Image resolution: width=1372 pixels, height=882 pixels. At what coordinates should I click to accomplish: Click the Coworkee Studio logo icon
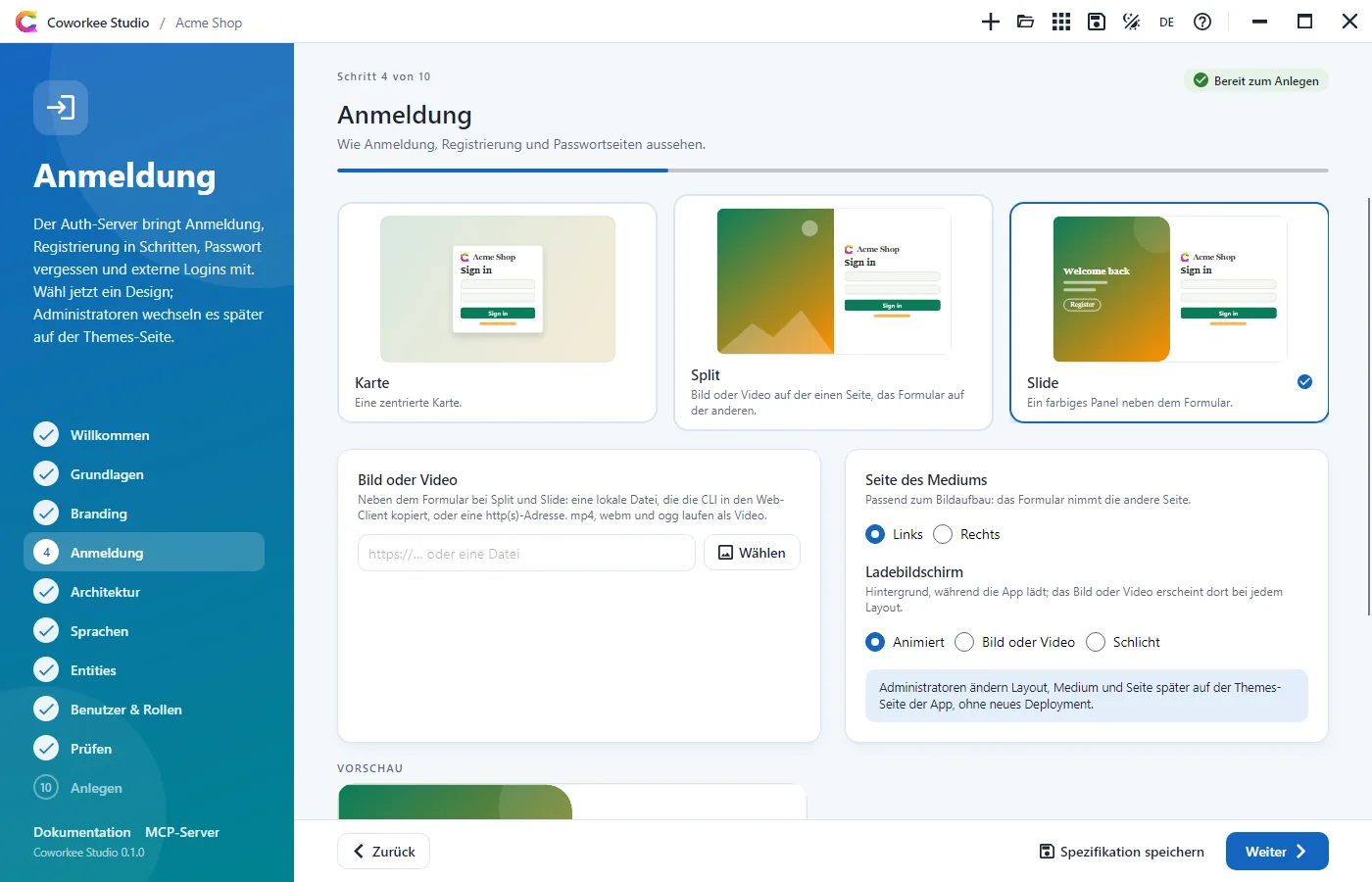click(x=26, y=22)
